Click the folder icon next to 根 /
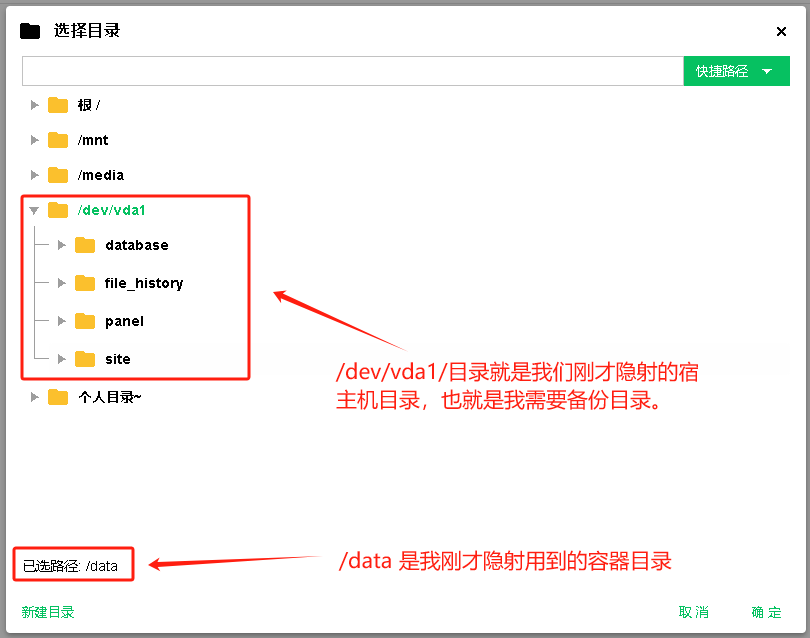Screen dimensions: 810x638 [58, 105]
